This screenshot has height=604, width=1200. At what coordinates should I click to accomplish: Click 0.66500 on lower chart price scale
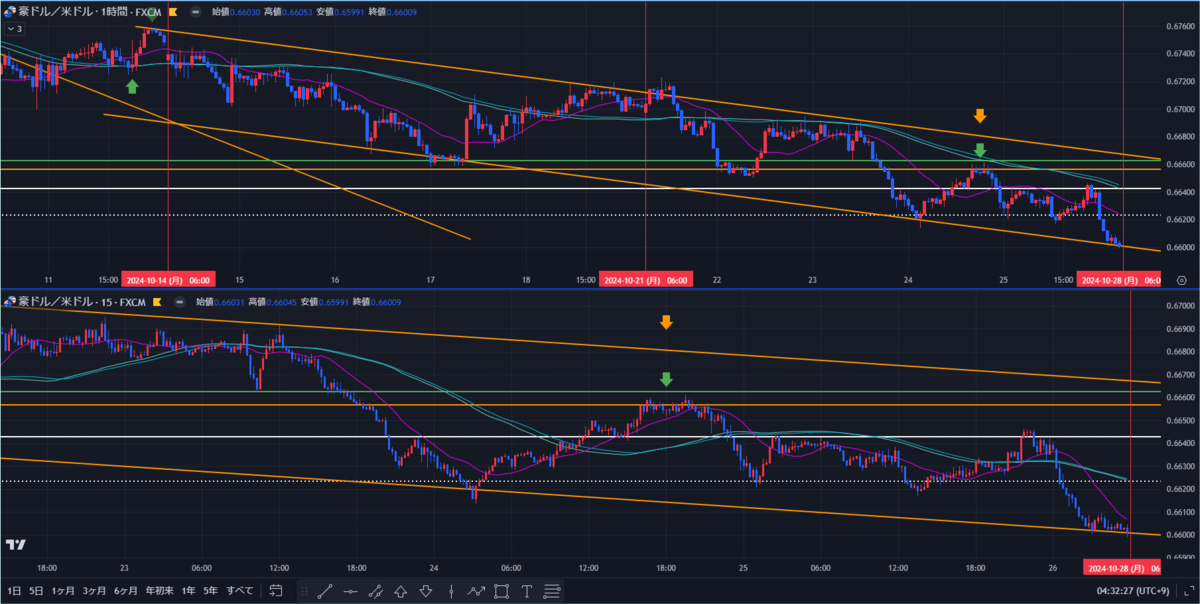(x=1180, y=420)
